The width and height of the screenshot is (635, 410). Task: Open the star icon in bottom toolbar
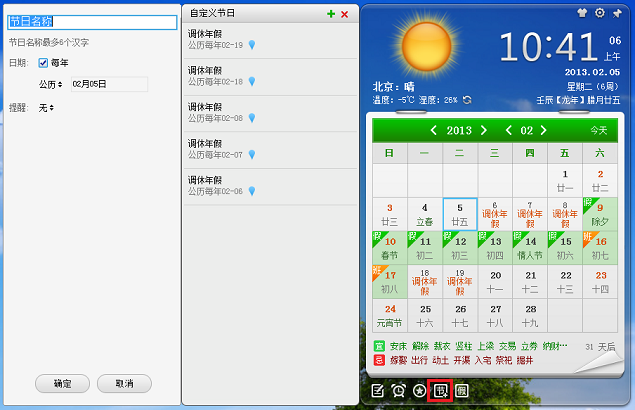pos(420,391)
